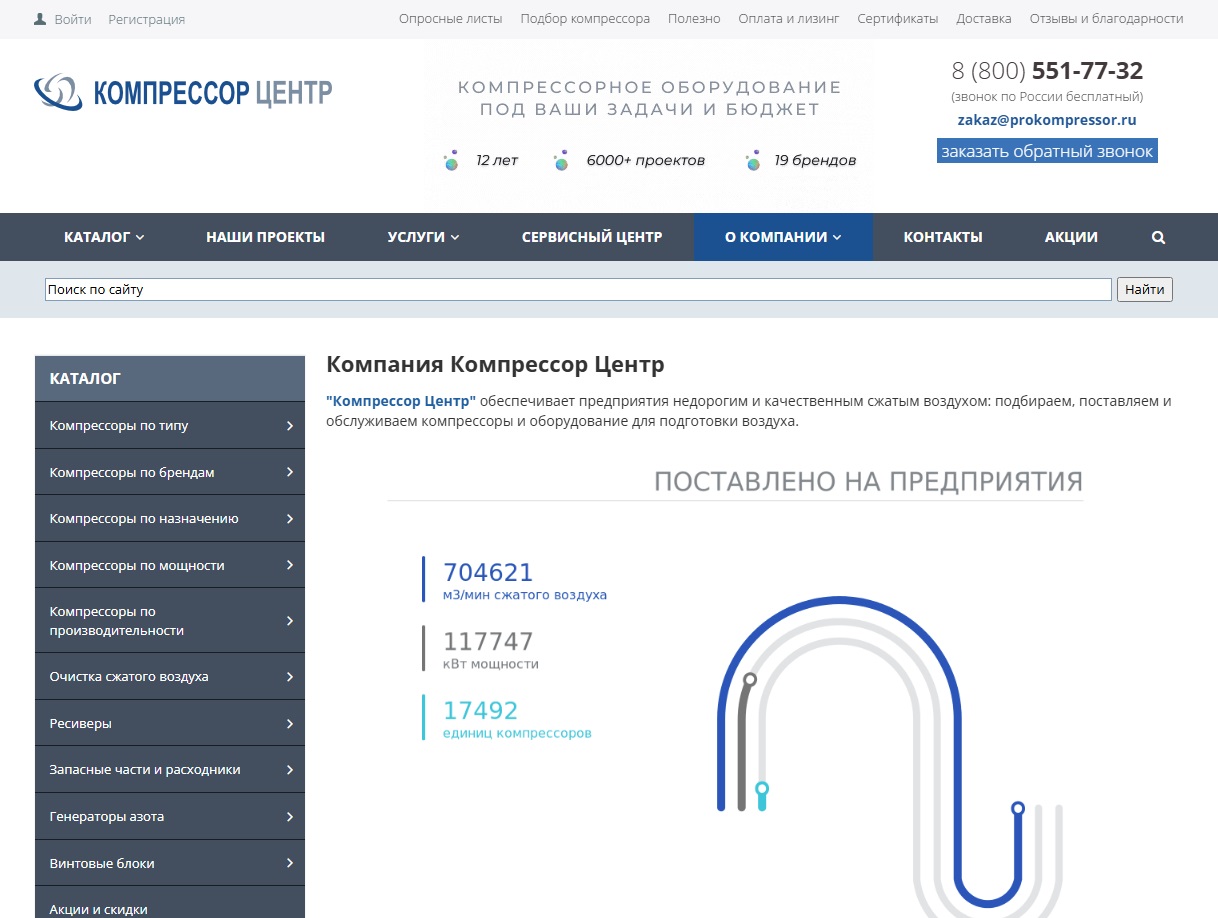Click the Войти login link
The image size is (1218, 918).
pos(73,19)
